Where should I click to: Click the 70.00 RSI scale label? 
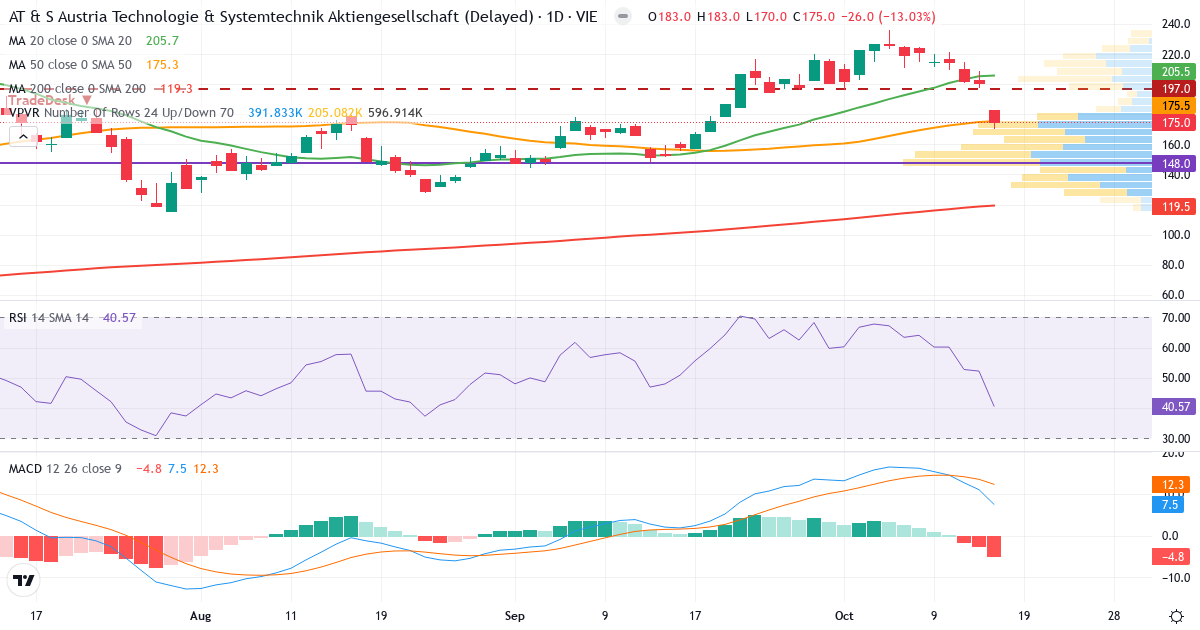[x=1176, y=318]
